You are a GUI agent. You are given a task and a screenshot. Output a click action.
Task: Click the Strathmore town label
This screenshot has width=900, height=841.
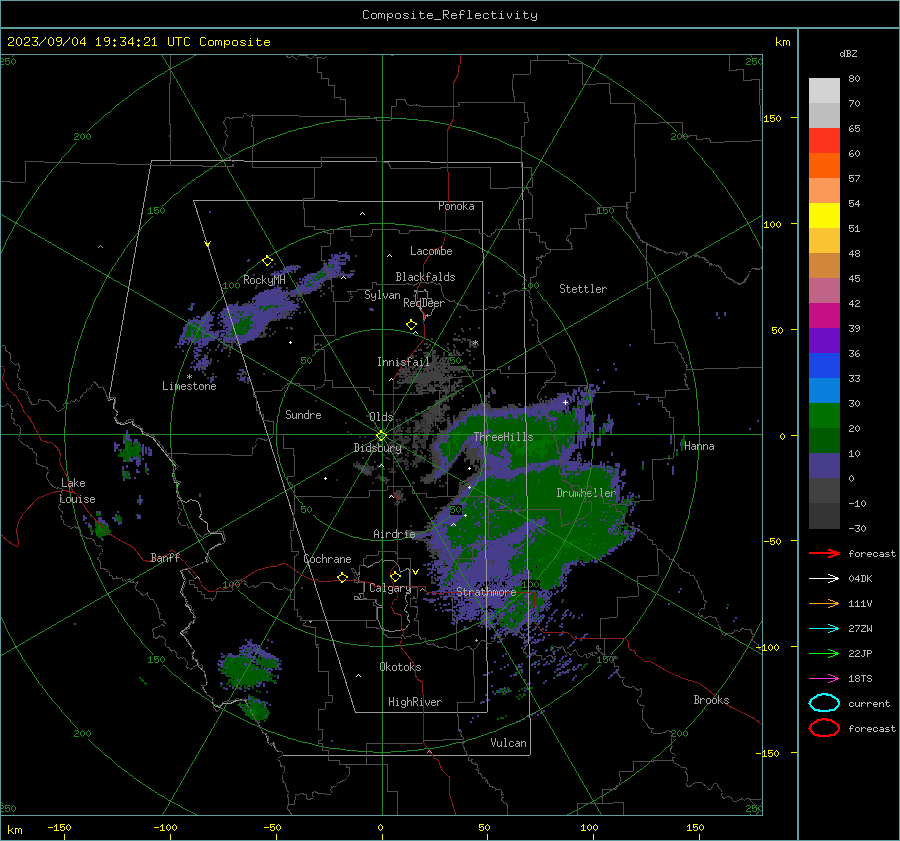coord(486,591)
